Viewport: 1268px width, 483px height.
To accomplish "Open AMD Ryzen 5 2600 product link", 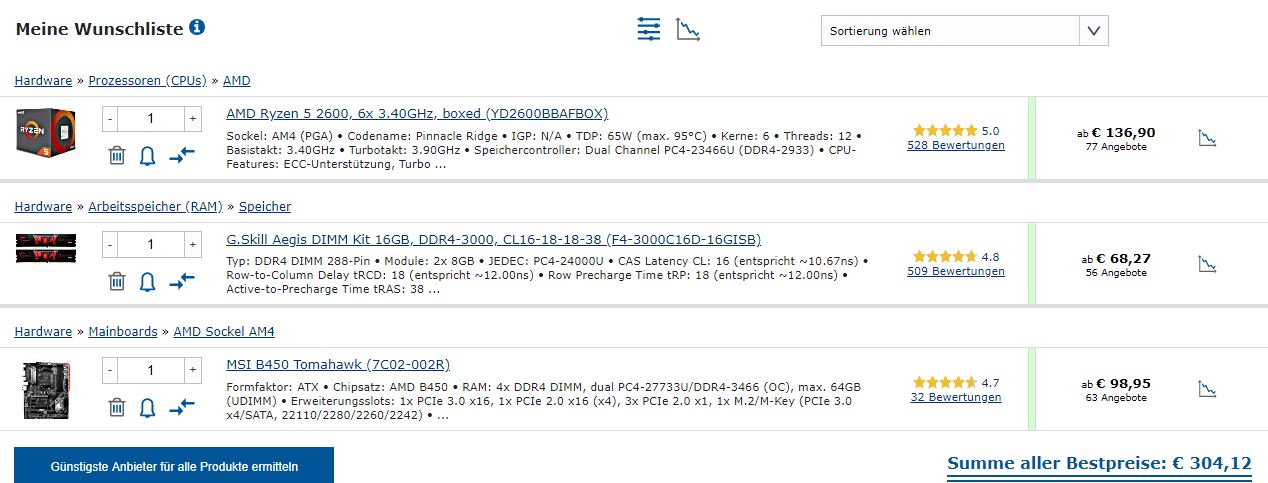I will [417, 113].
